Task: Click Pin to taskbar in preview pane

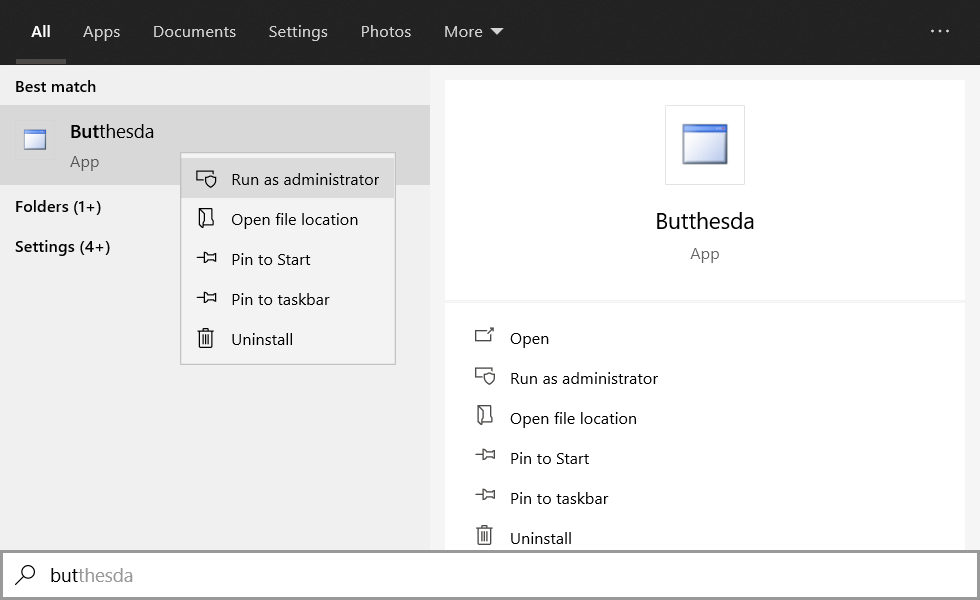Action: tap(559, 498)
